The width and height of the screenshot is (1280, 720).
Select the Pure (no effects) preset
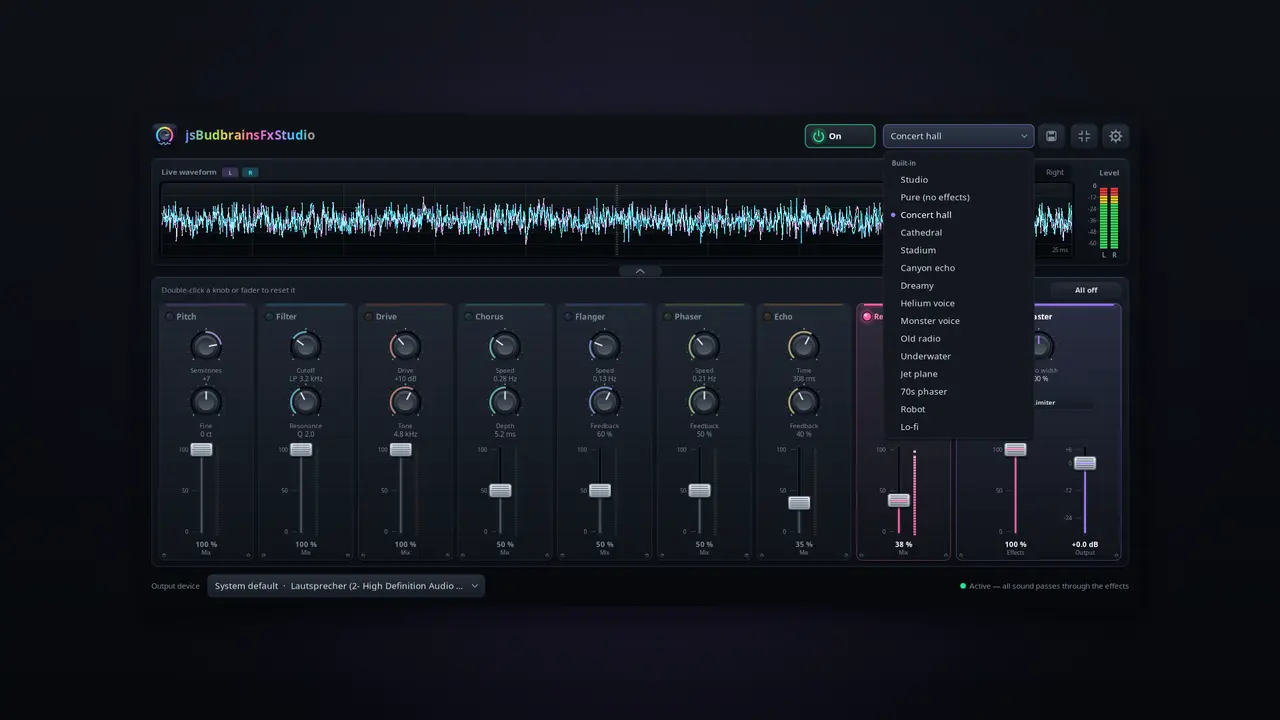pyautogui.click(x=959, y=197)
